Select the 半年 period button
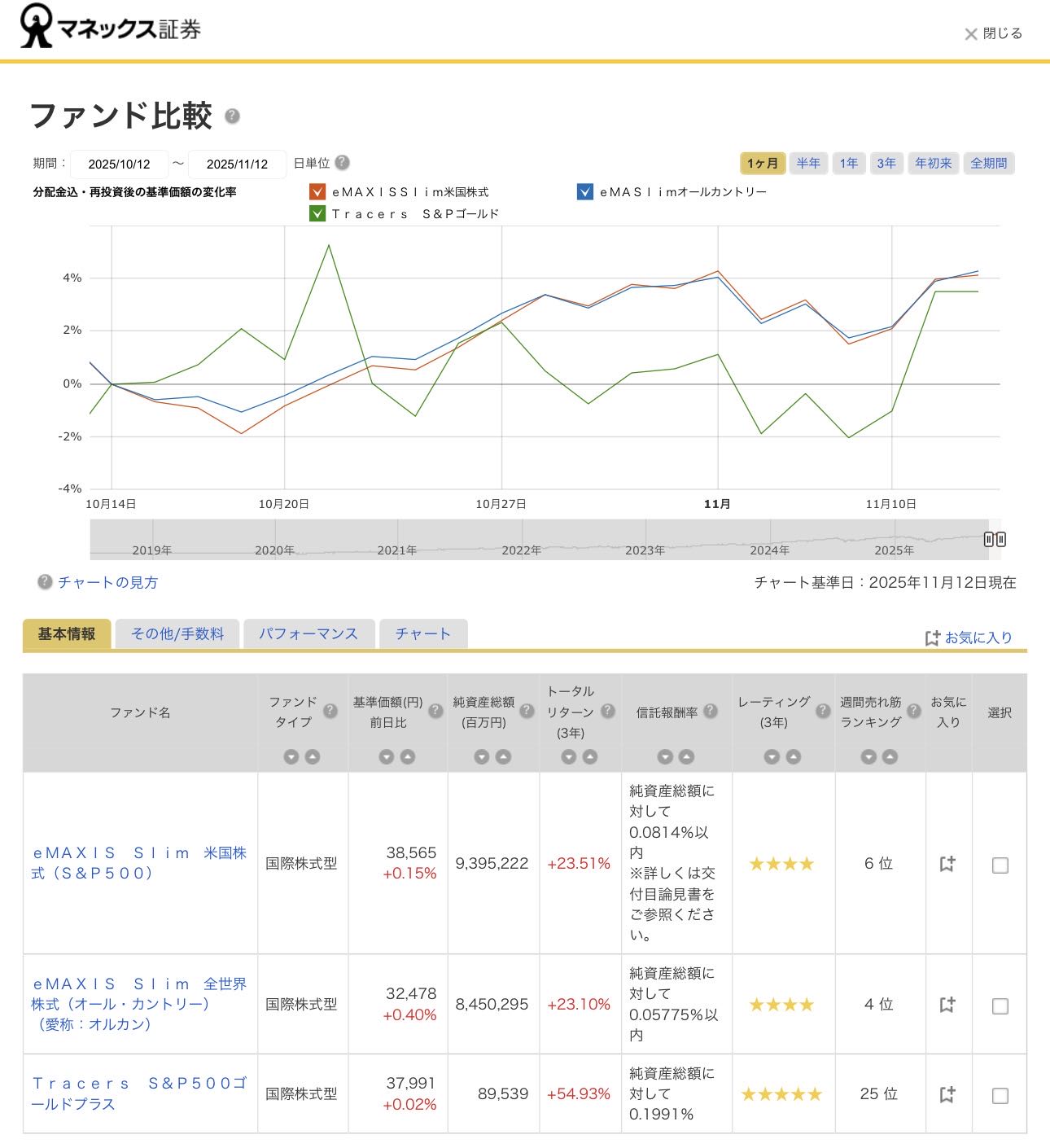Screen dimensions: 1050x1148 click(808, 164)
